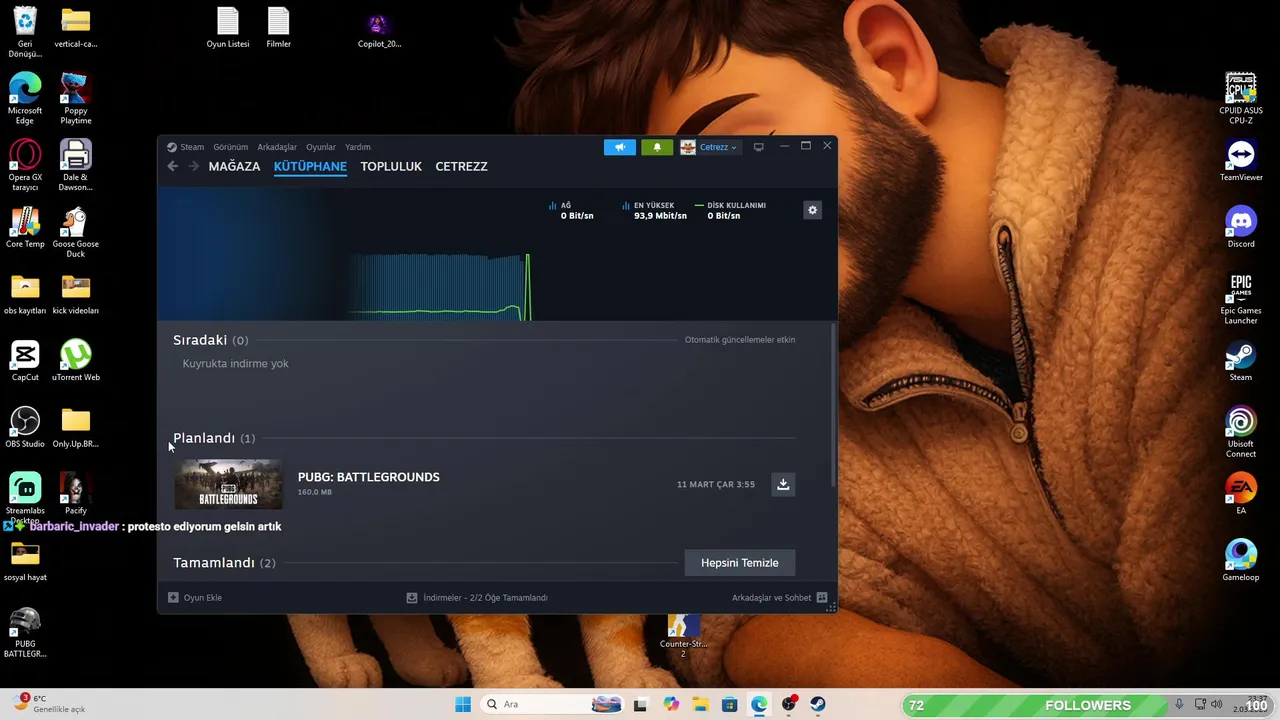Select the Gameloop desktop shortcut
The width and height of the screenshot is (1280, 720).
click(1241, 561)
